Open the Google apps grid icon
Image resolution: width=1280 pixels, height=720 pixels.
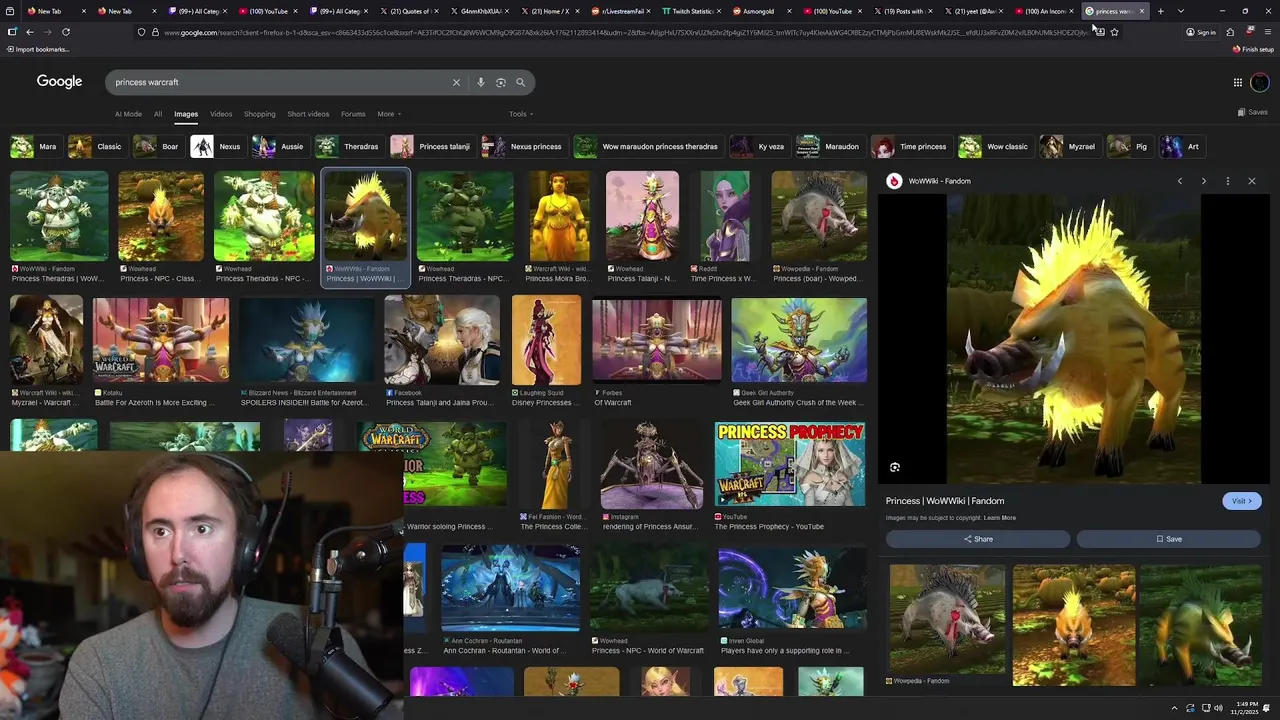click(1238, 82)
